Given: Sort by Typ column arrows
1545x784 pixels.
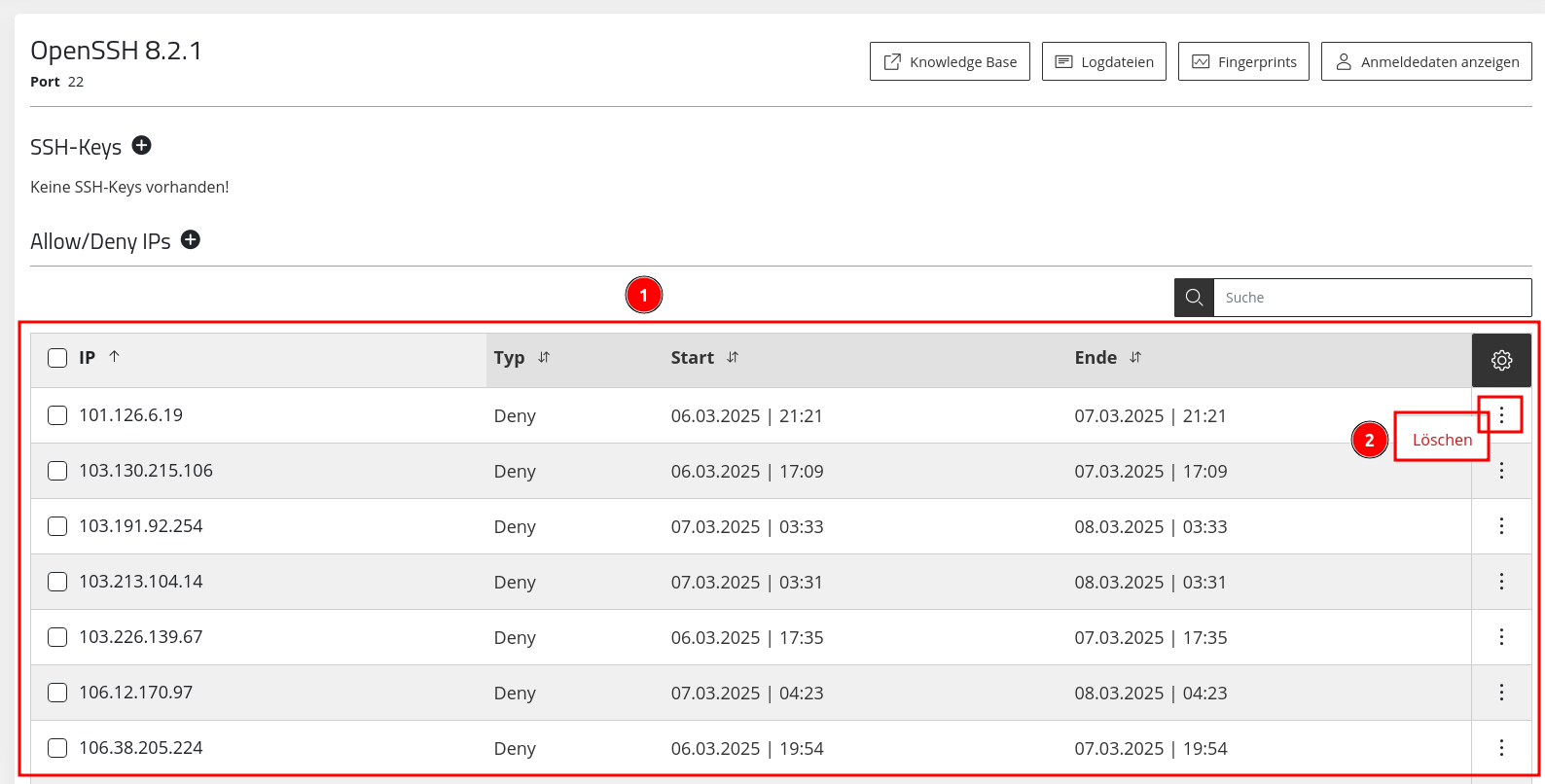Looking at the screenshot, I should tap(544, 358).
